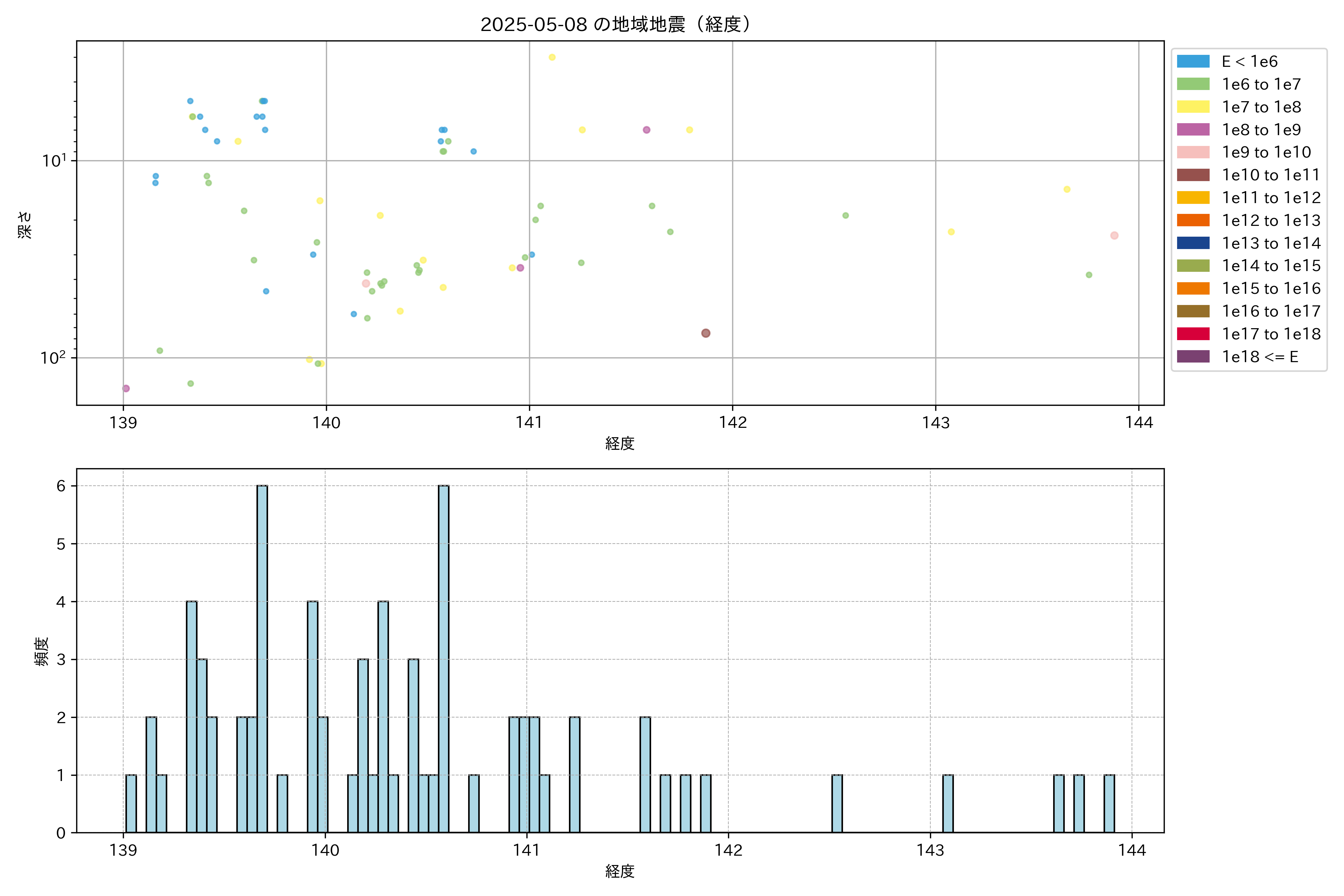Click the histogram bar near longitude 142.5
Viewport: 1344px width, 896px height.
coord(837,803)
